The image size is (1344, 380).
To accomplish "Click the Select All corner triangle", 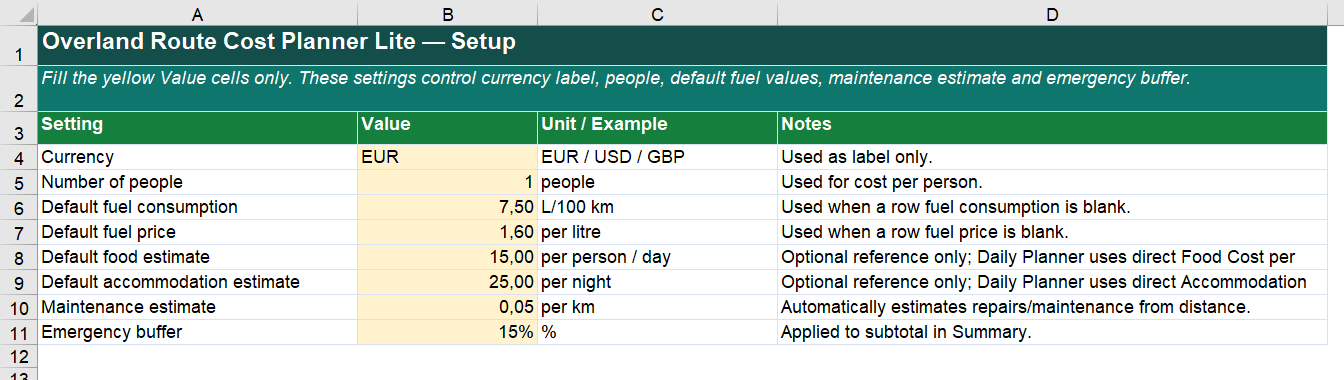I will coord(19,13).
